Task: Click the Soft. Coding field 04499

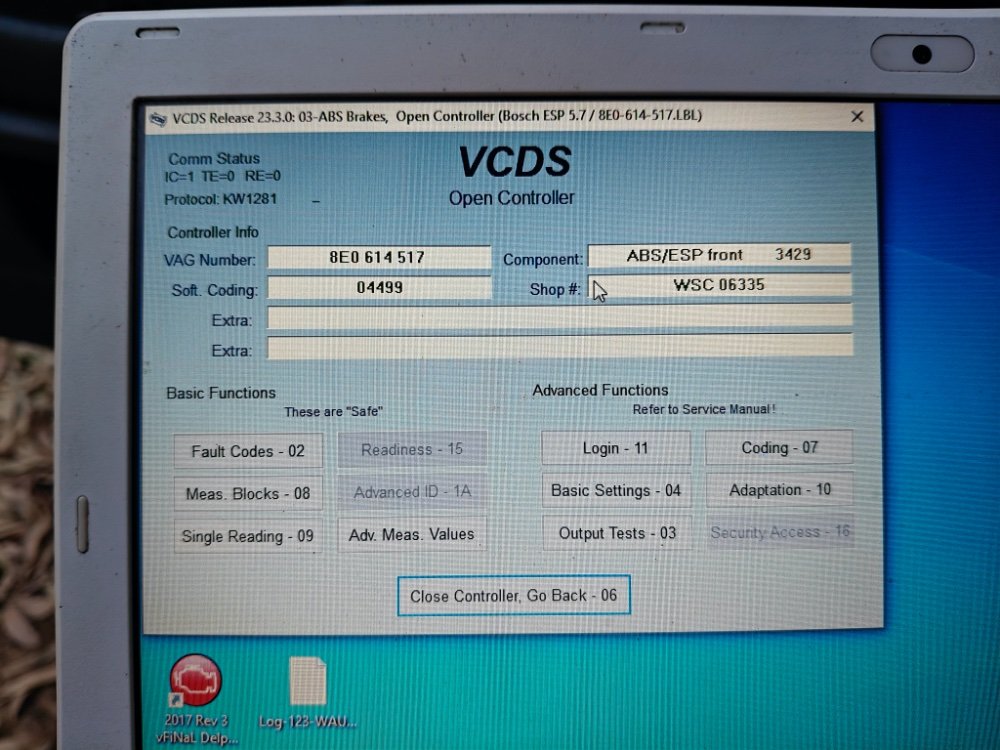Action: pyautogui.click(x=379, y=288)
